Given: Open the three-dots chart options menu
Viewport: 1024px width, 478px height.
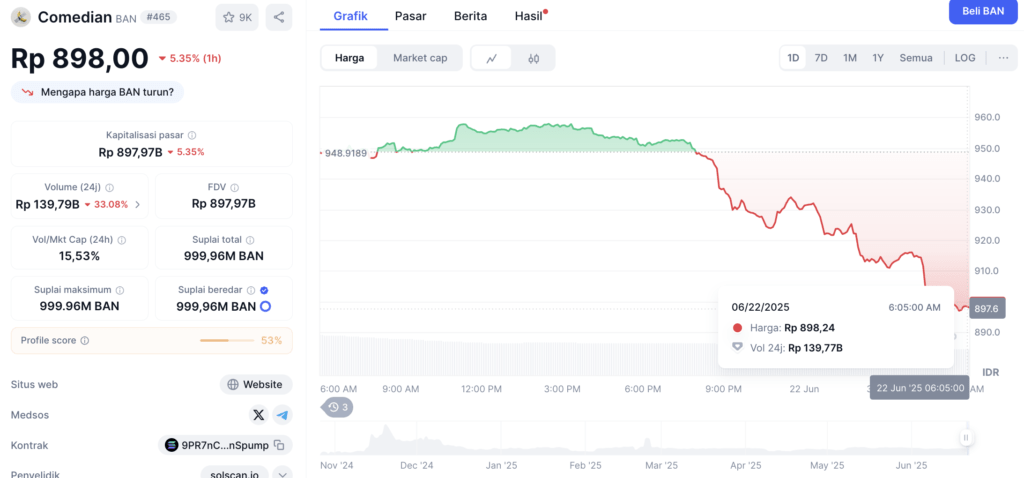Looking at the screenshot, I should coord(1004,57).
